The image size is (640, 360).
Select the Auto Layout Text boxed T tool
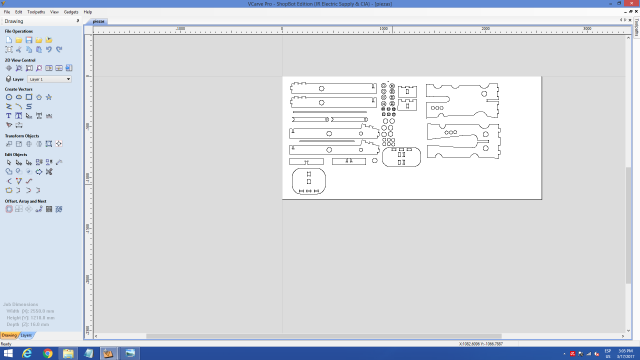19,116
